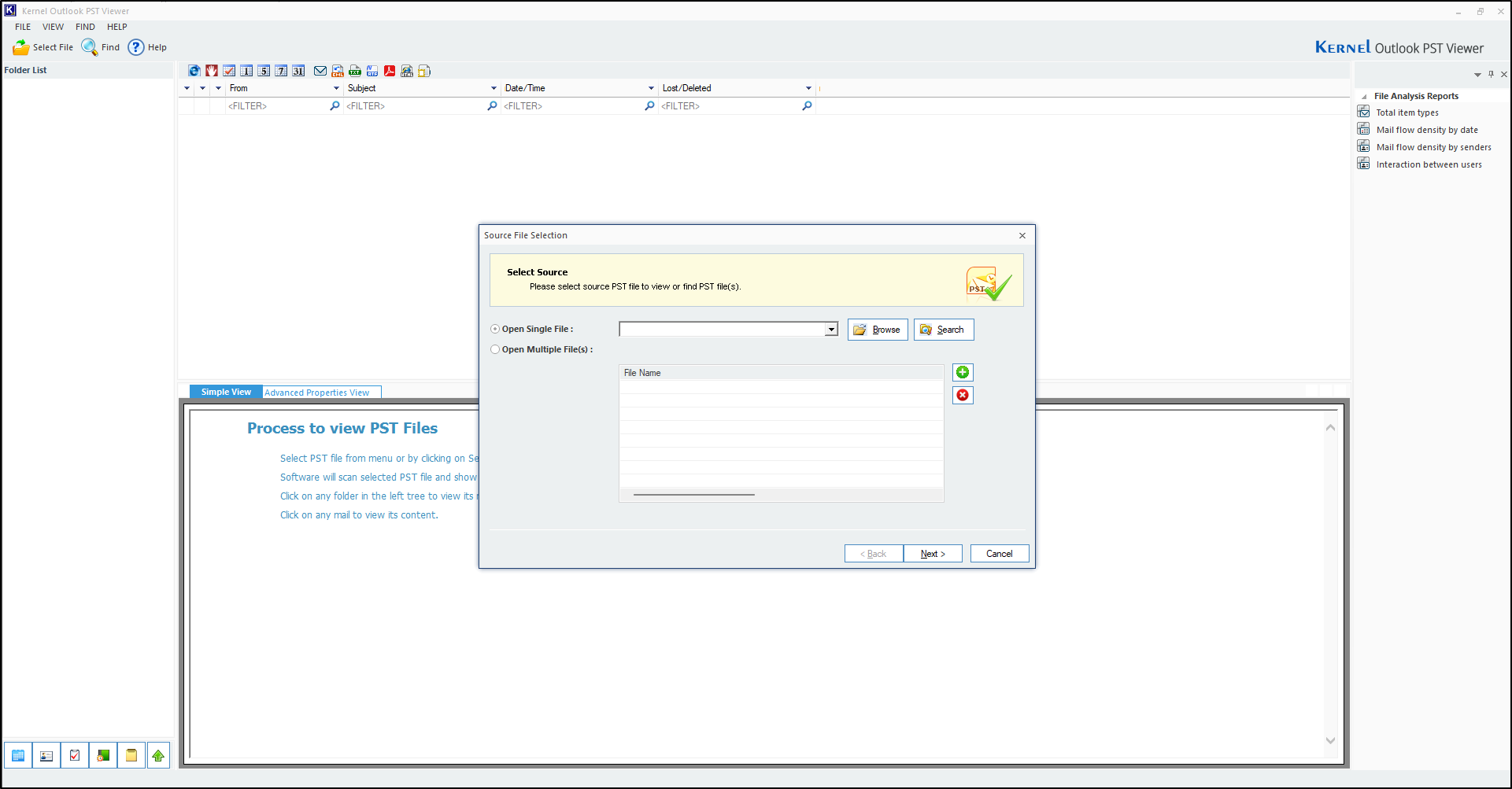This screenshot has width=1512, height=789.
Task: Select Open Single File radio button
Action: (x=495, y=329)
